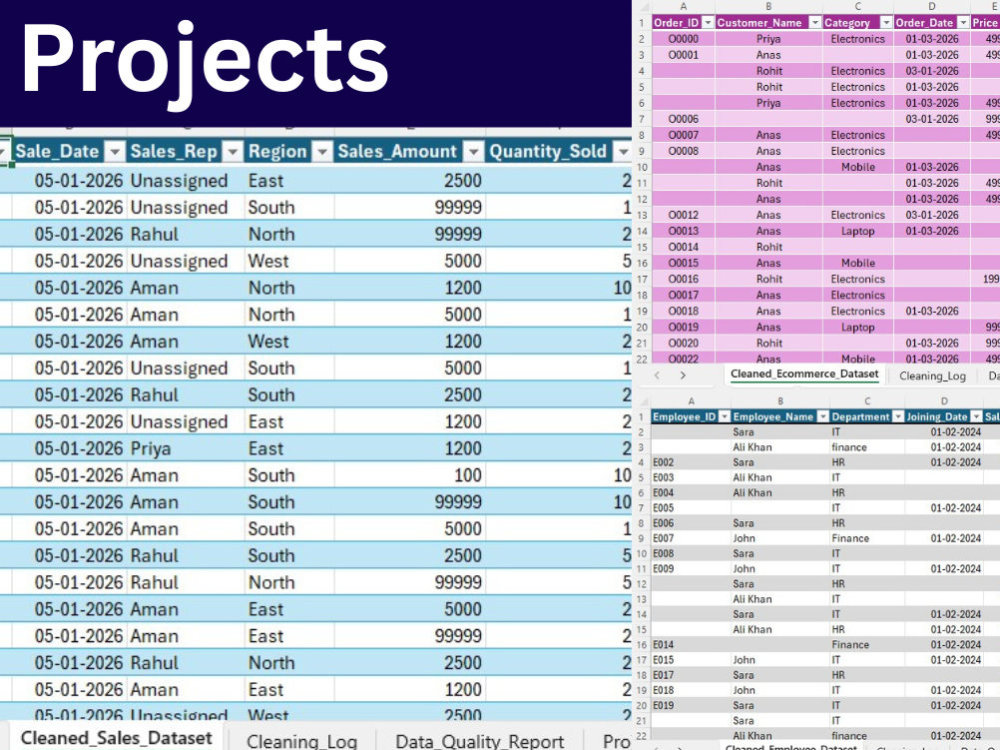
Task: Select column A header in the employee sheet
Action: click(x=691, y=401)
